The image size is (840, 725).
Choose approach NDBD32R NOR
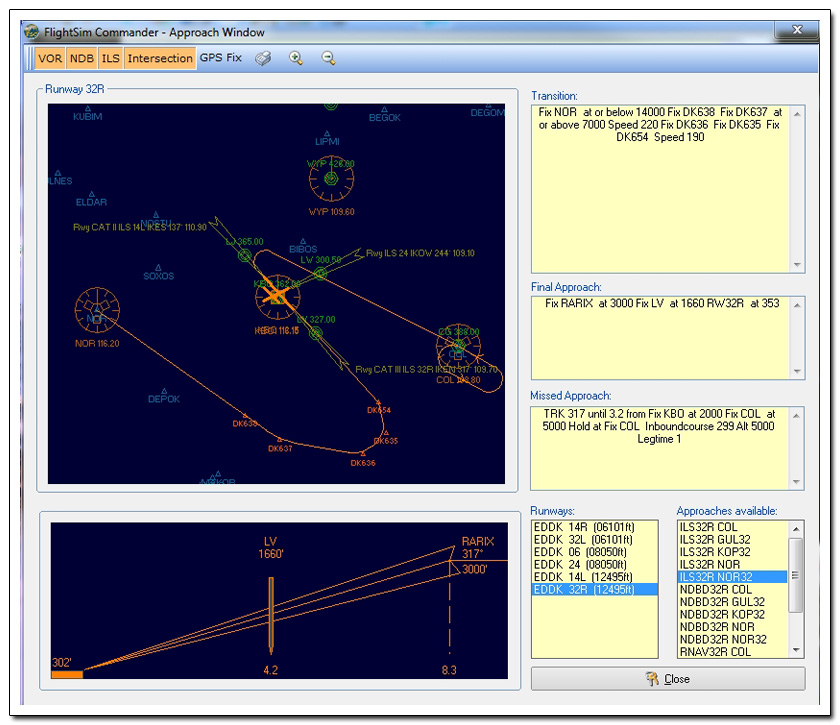[x=732, y=627]
